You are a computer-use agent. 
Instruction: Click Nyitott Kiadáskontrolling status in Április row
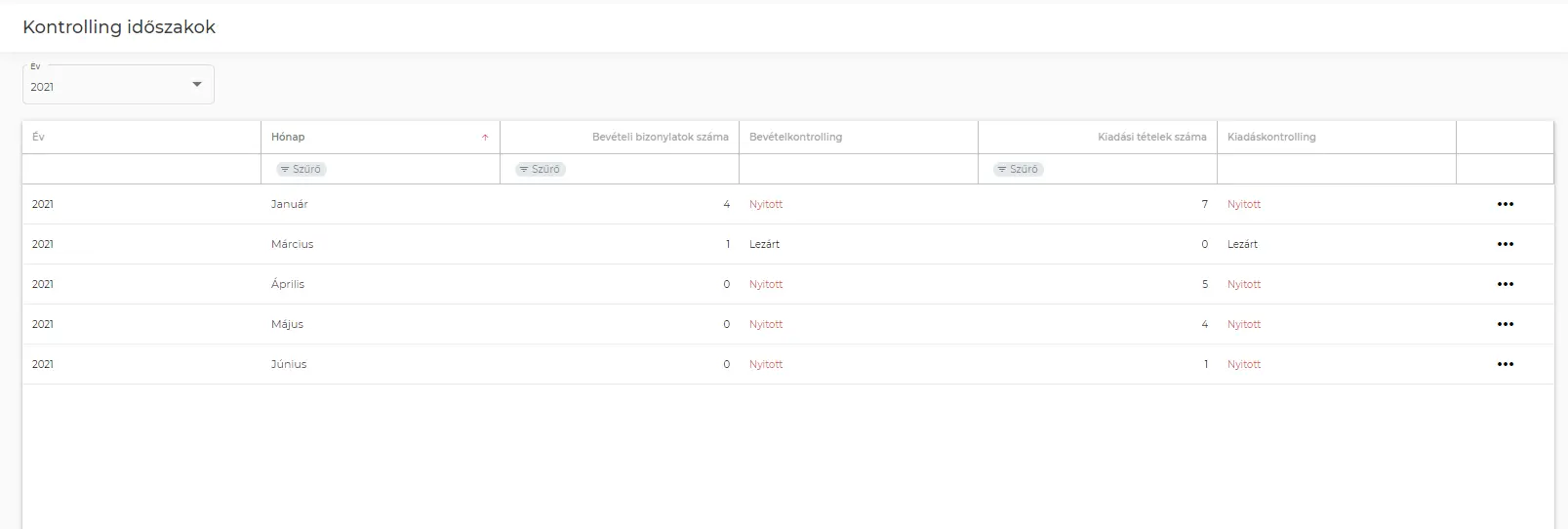pyautogui.click(x=1244, y=284)
